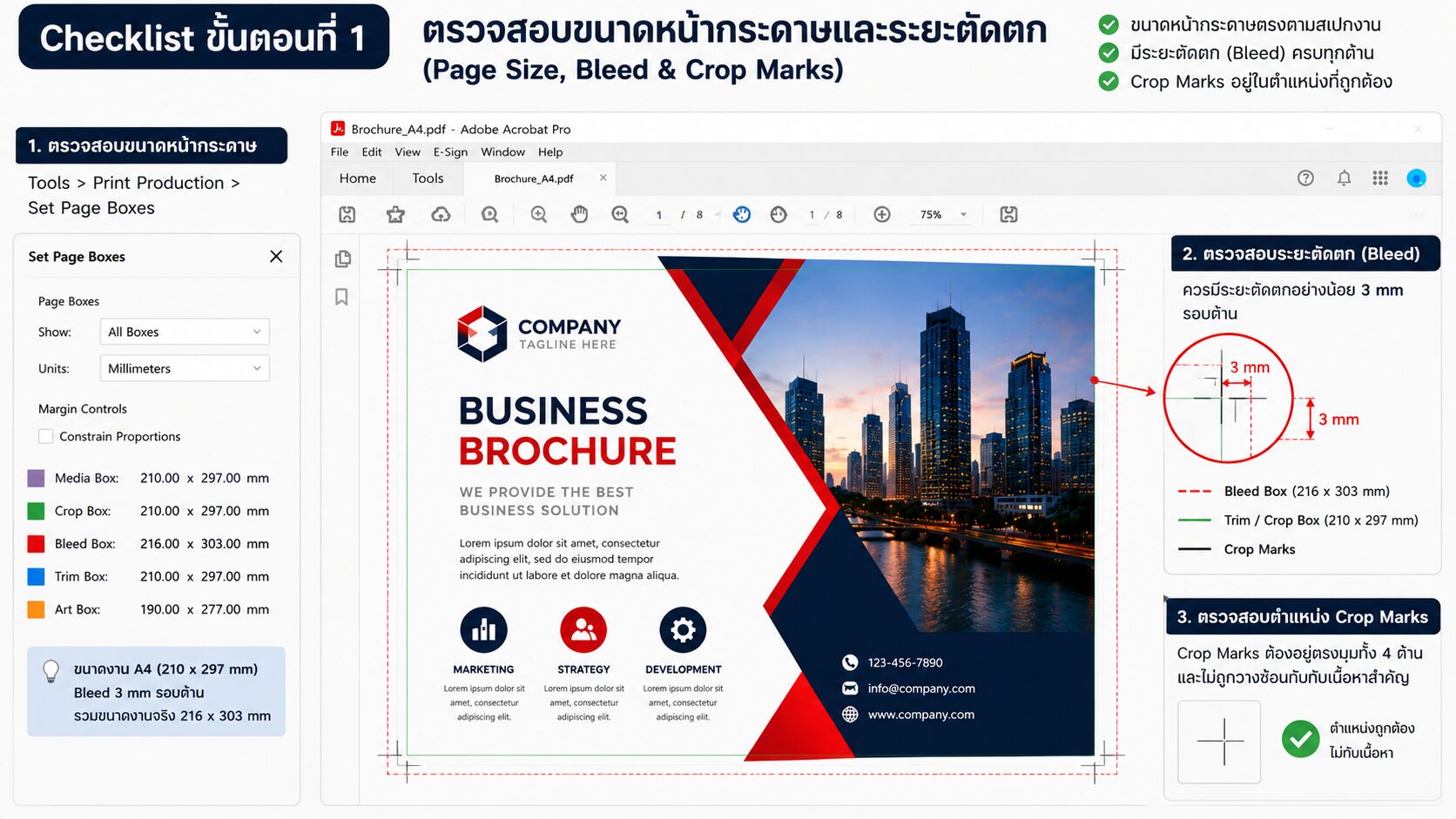Image resolution: width=1456 pixels, height=819 pixels.
Task: Click the save icon right of 75% zoom
Action: point(1008,214)
